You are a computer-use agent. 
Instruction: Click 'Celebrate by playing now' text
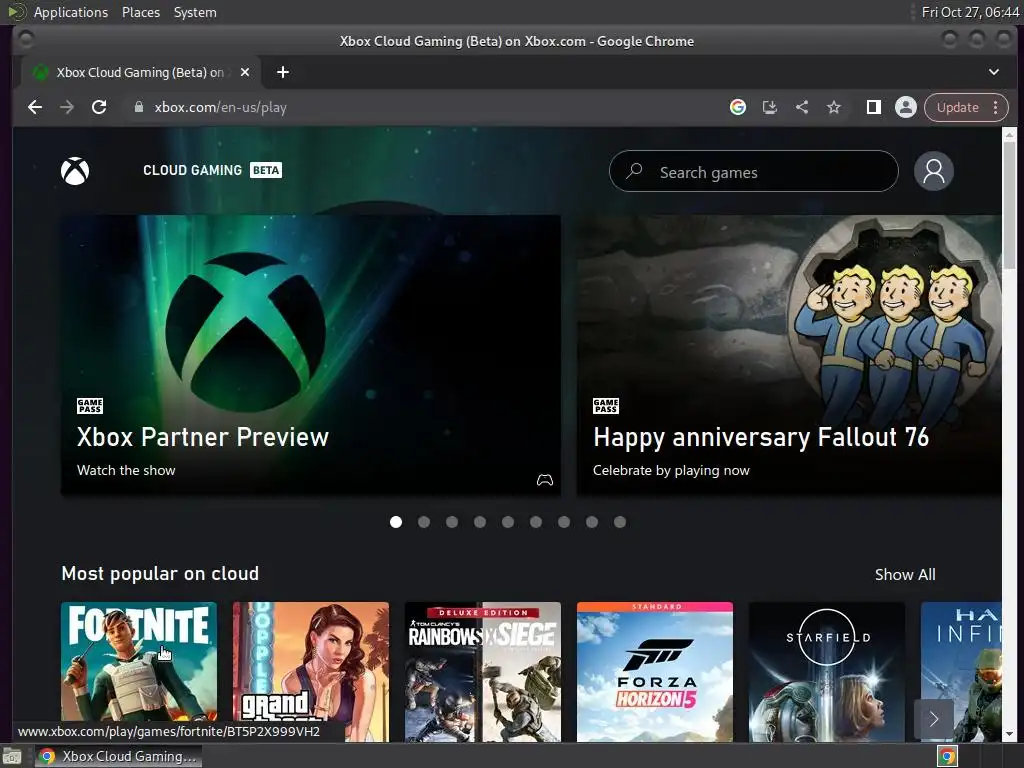click(x=671, y=470)
